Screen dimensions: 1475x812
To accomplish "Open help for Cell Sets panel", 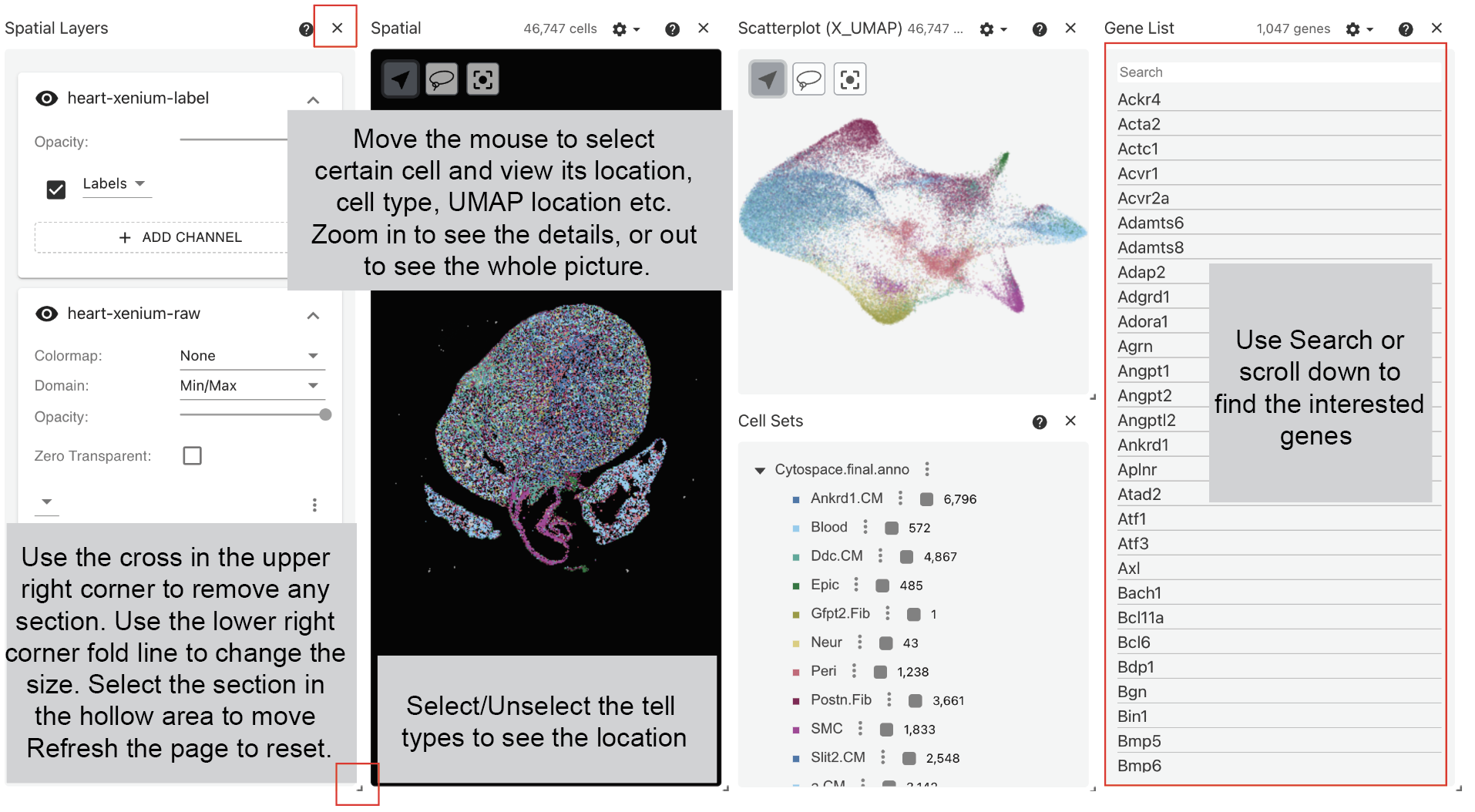I will pos(1040,421).
